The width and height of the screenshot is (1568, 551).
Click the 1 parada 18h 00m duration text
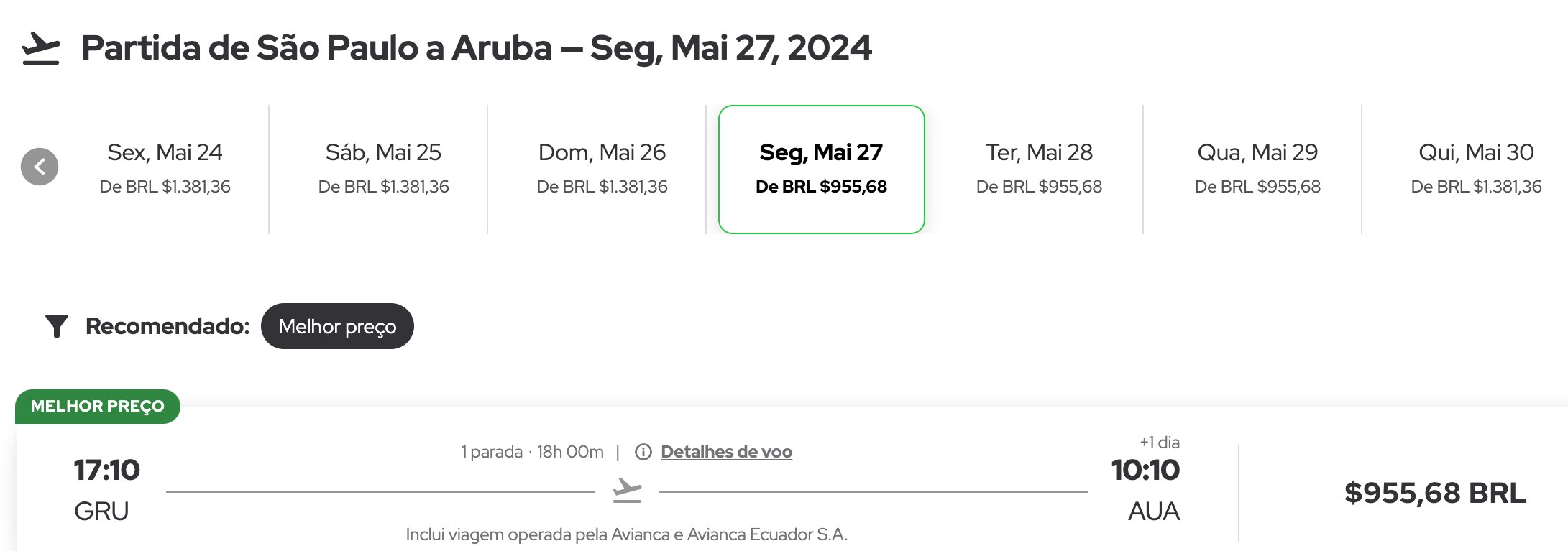532,452
